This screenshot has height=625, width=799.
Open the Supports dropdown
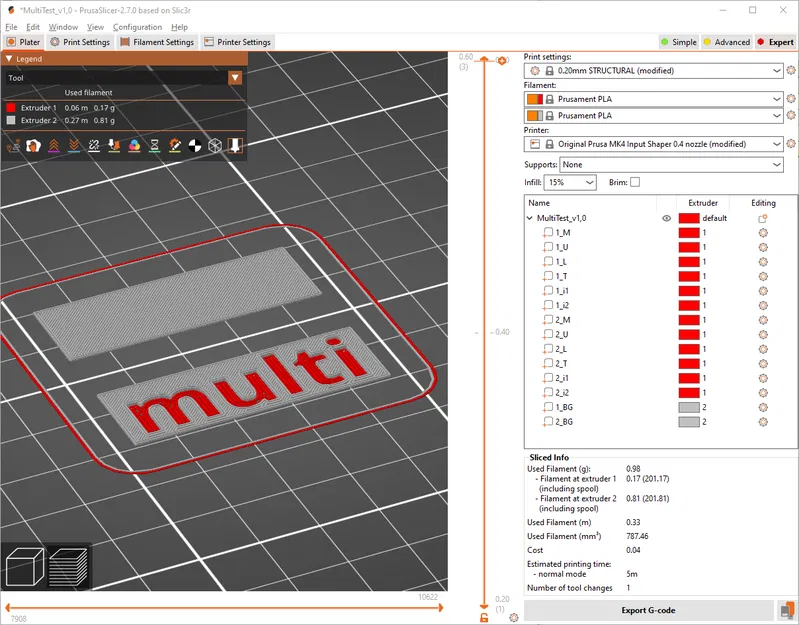[x=671, y=165]
